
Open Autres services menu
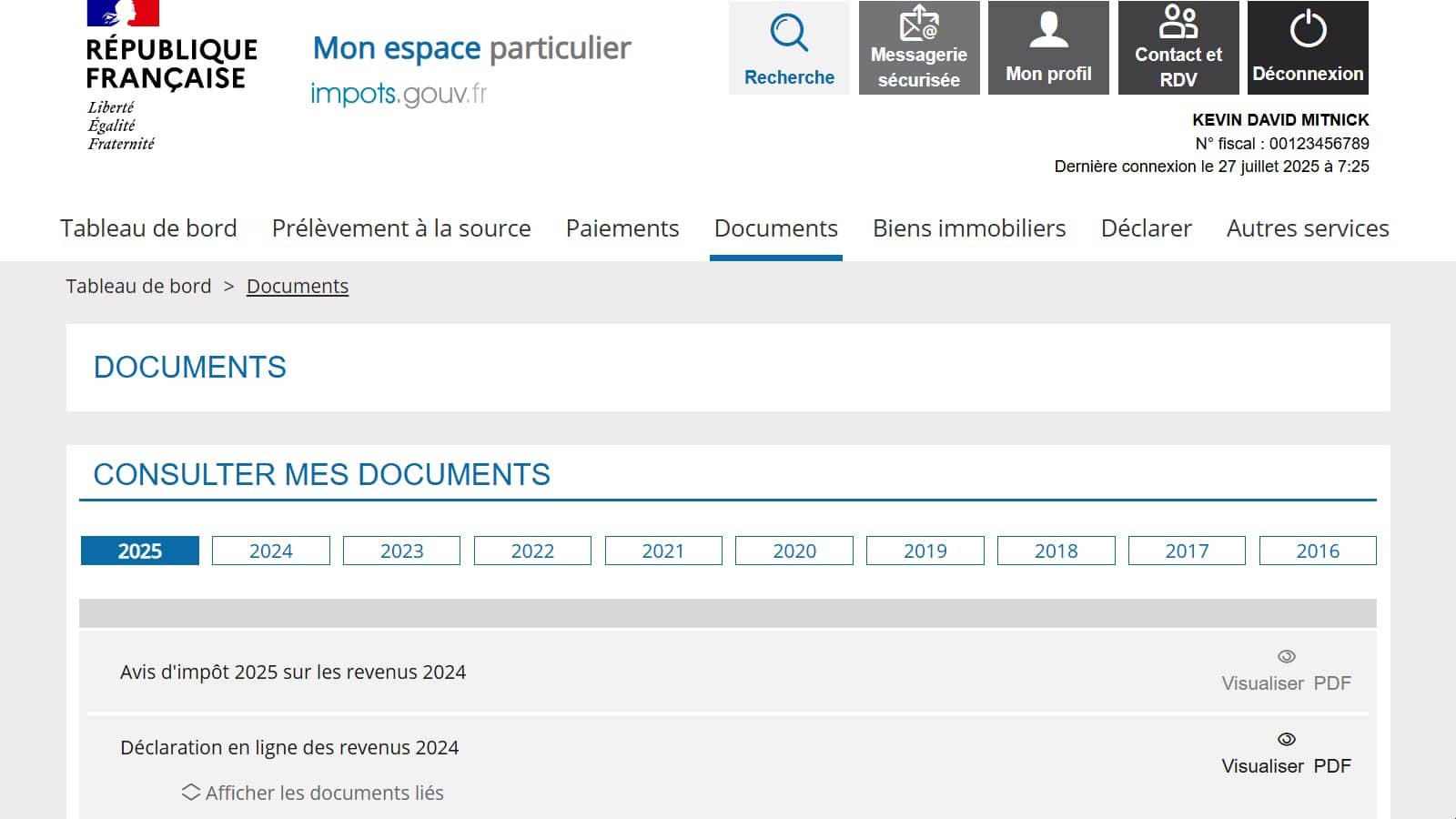[x=1308, y=228]
